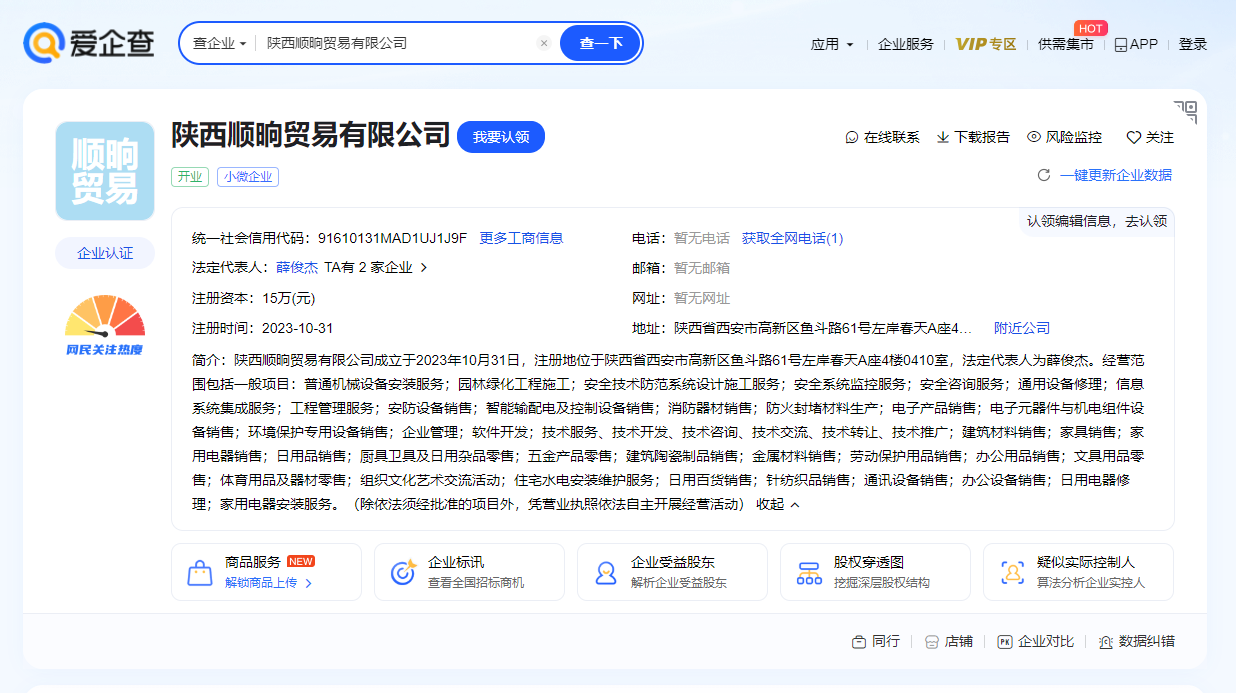Open 企业服务 in top navigation
Image resolution: width=1236 pixels, height=693 pixels.
(x=906, y=44)
